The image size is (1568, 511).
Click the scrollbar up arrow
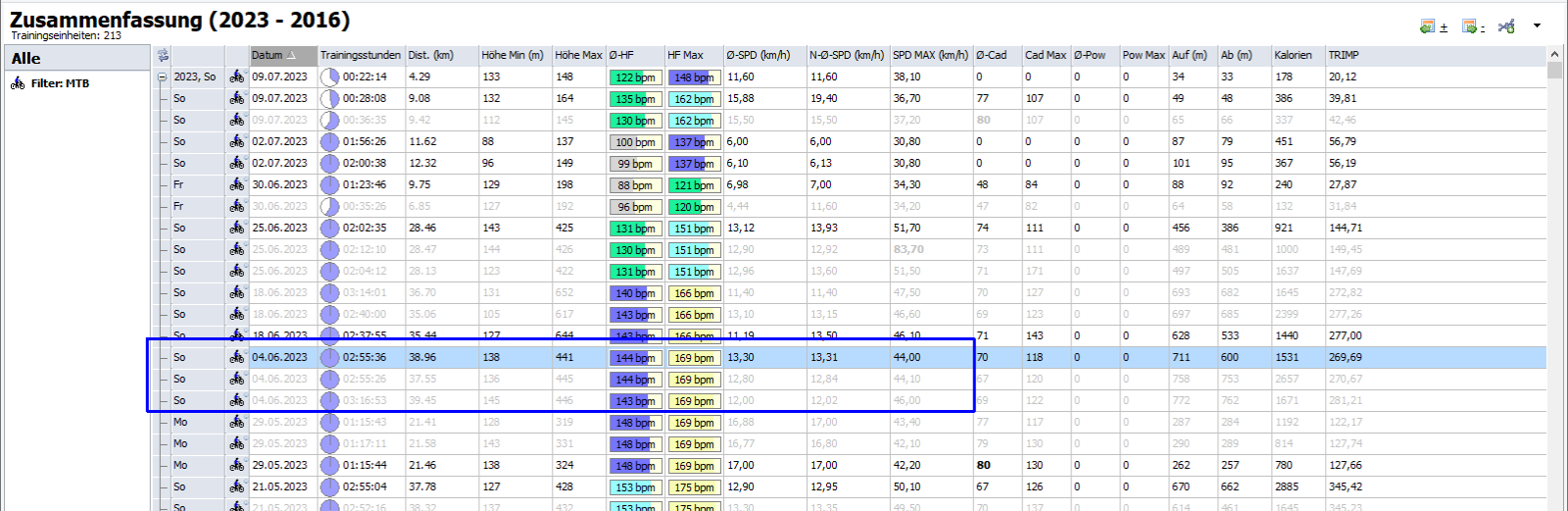(x=1554, y=56)
